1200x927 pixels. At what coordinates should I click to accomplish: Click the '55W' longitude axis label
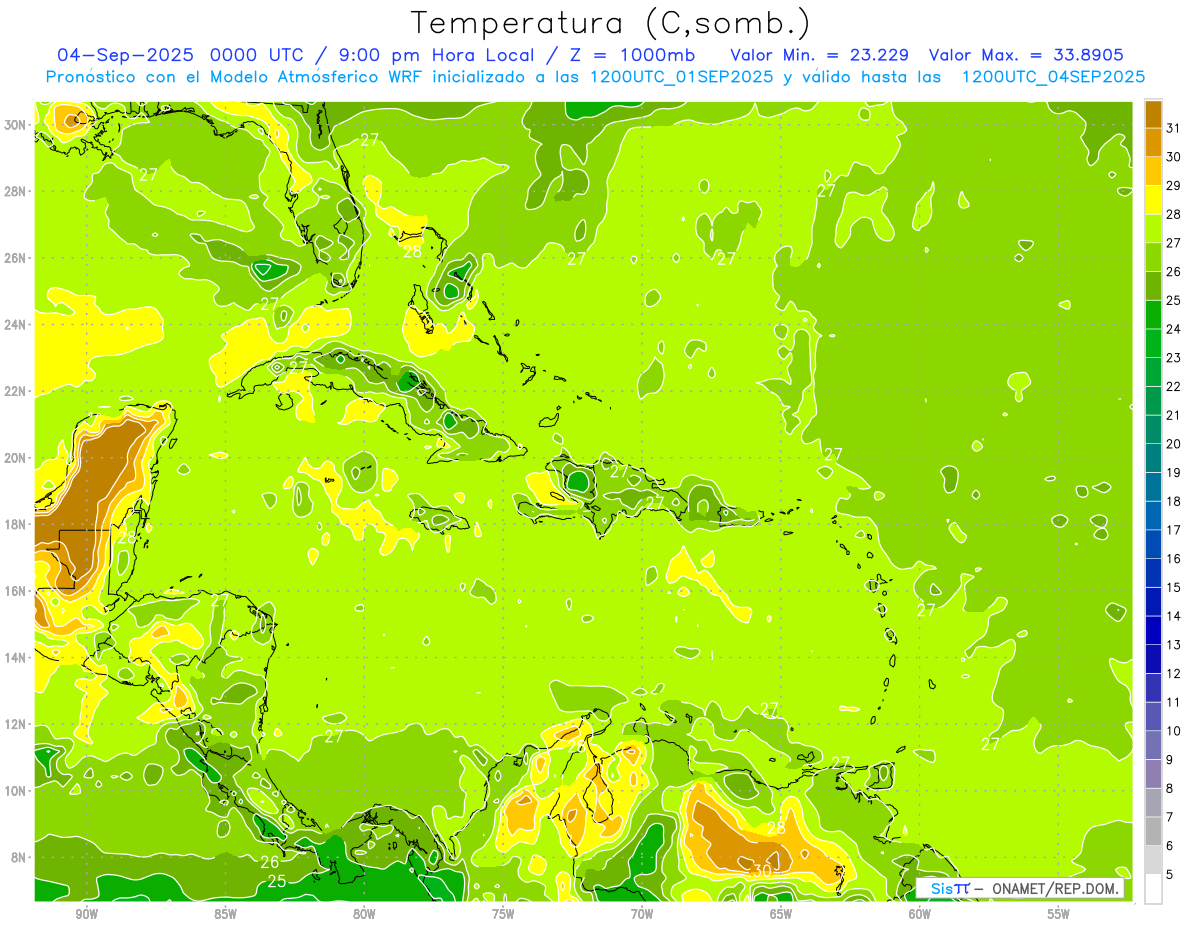pyautogui.click(x=1059, y=914)
